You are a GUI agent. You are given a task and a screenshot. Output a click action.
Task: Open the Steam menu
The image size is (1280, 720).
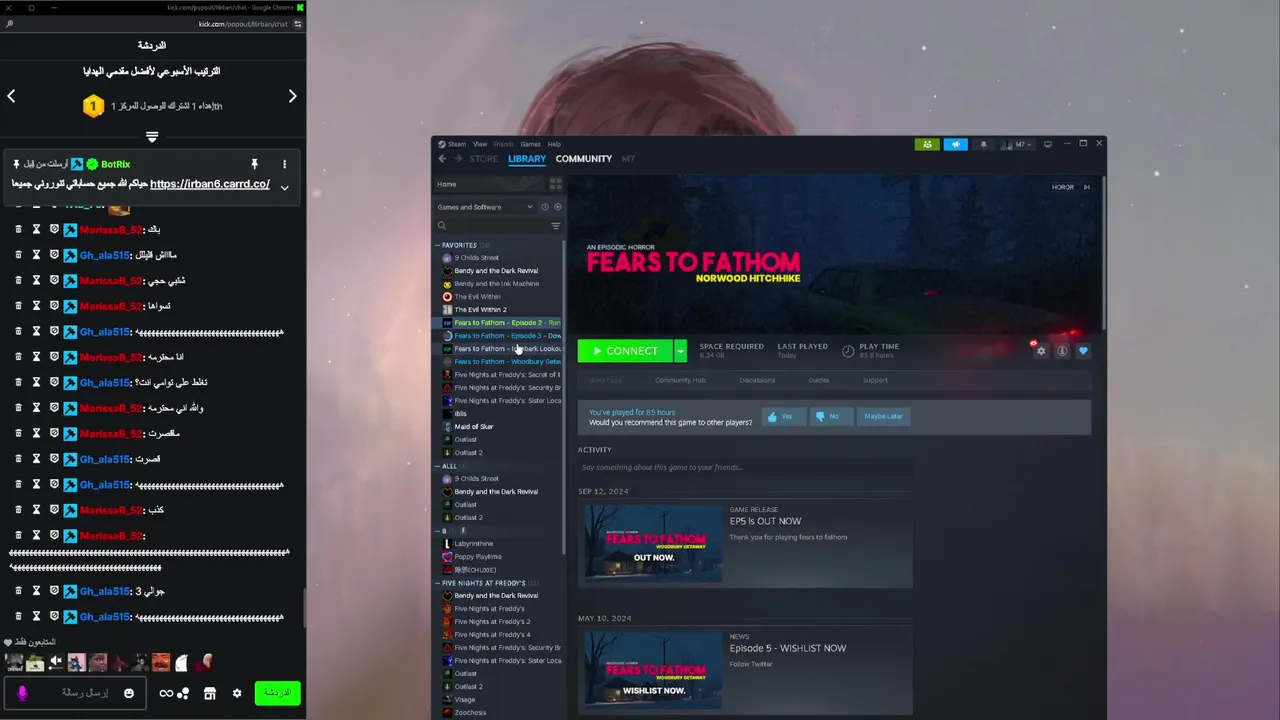453,144
